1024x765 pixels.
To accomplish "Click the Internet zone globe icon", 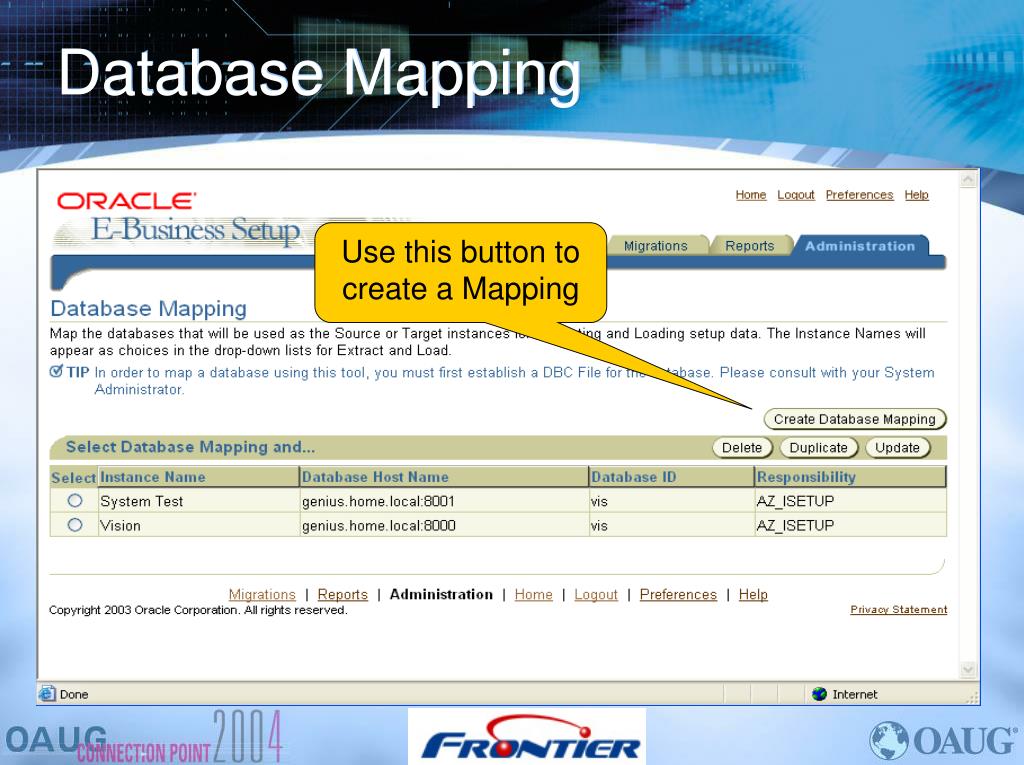I will 819,694.
